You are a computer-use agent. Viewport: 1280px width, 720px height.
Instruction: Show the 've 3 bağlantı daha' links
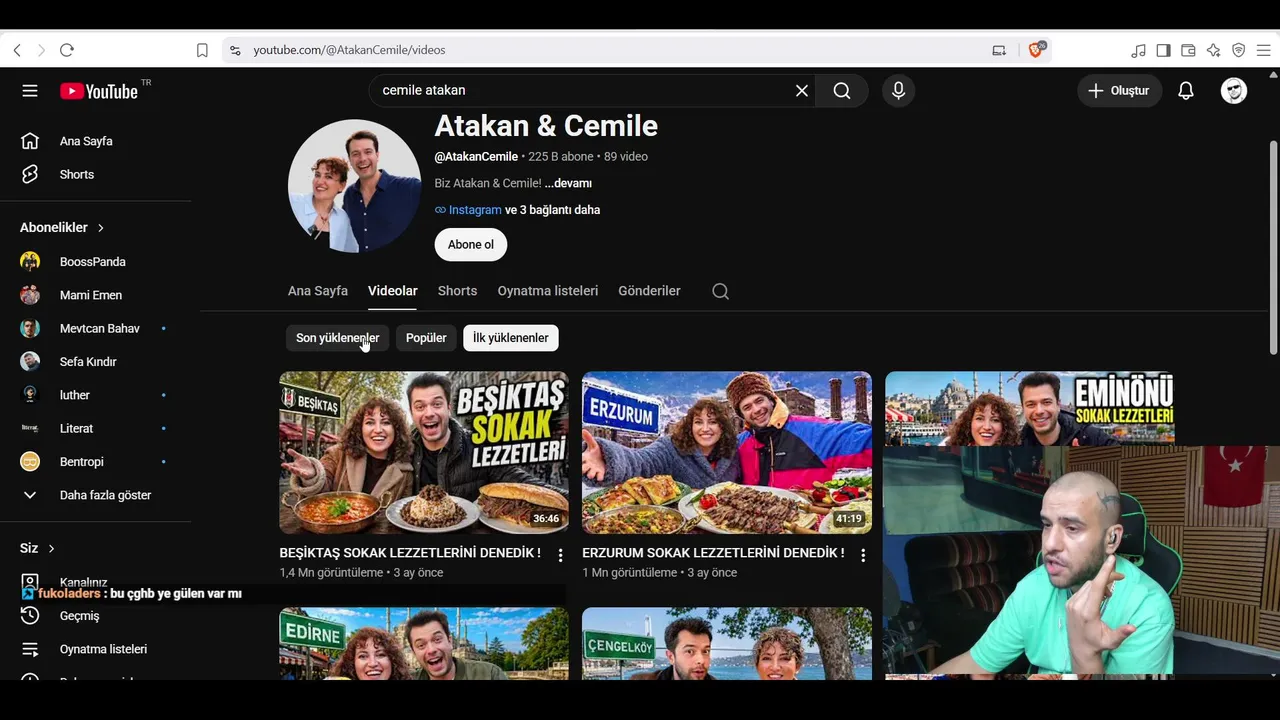pos(553,210)
